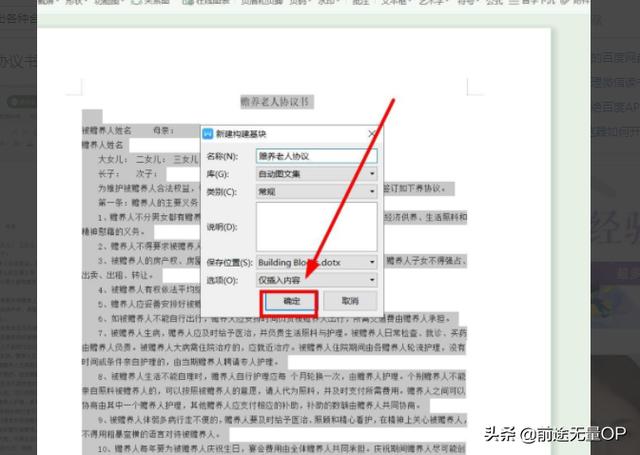The width and height of the screenshot is (640, 455).
Task: Click the 名称 field containing 赡养老人协议
Action: point(316,156)
